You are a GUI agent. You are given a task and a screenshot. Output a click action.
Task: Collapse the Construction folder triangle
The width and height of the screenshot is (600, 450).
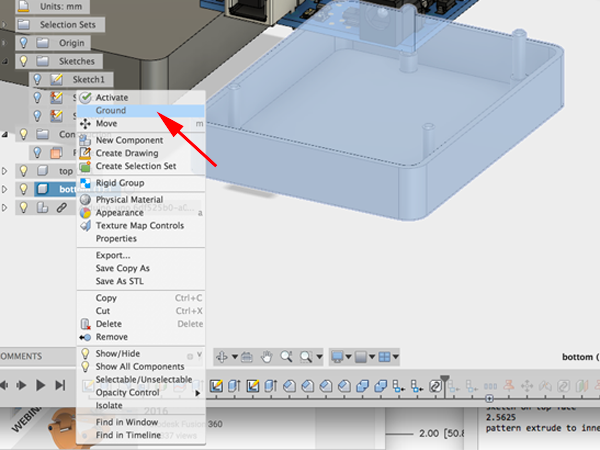pyautogui.click(x=5, y=134)
